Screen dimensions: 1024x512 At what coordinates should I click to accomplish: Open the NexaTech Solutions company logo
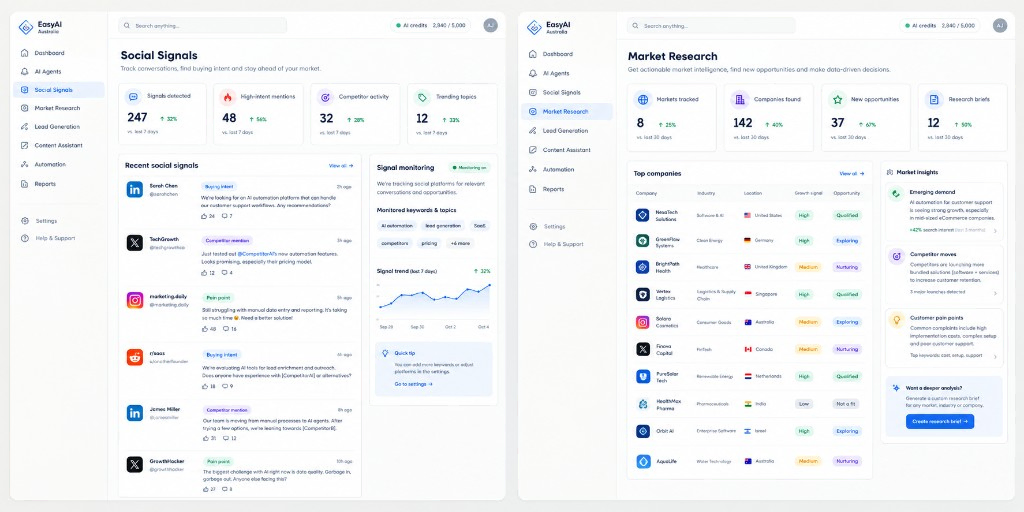[643, 215]
